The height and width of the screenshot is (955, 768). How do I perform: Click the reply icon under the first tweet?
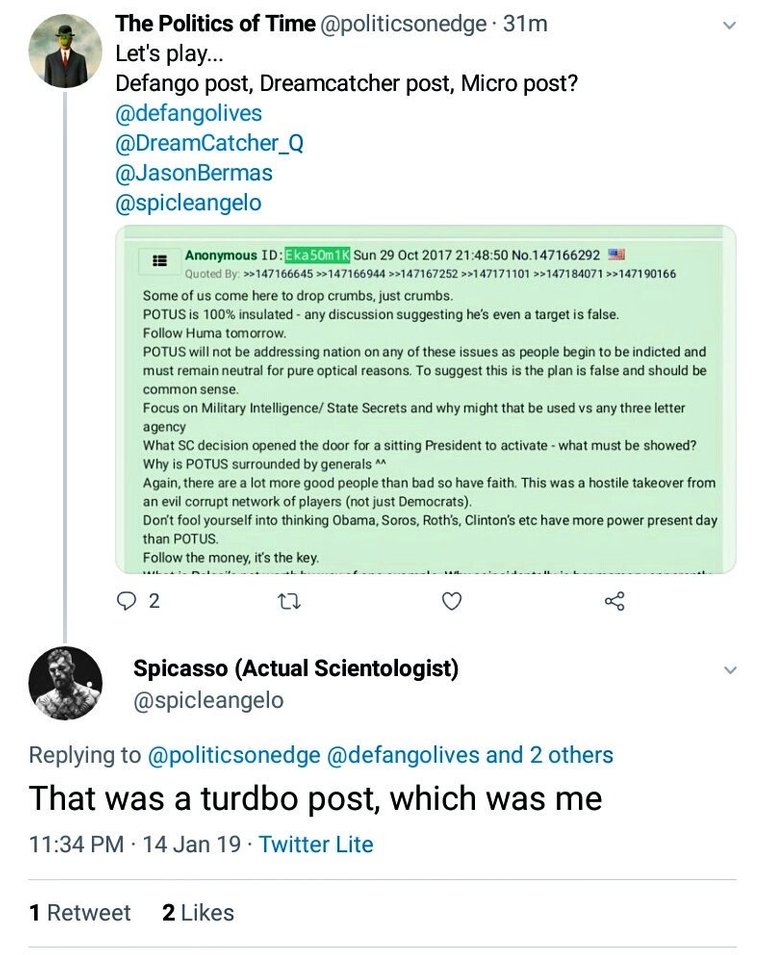[127, 601]
